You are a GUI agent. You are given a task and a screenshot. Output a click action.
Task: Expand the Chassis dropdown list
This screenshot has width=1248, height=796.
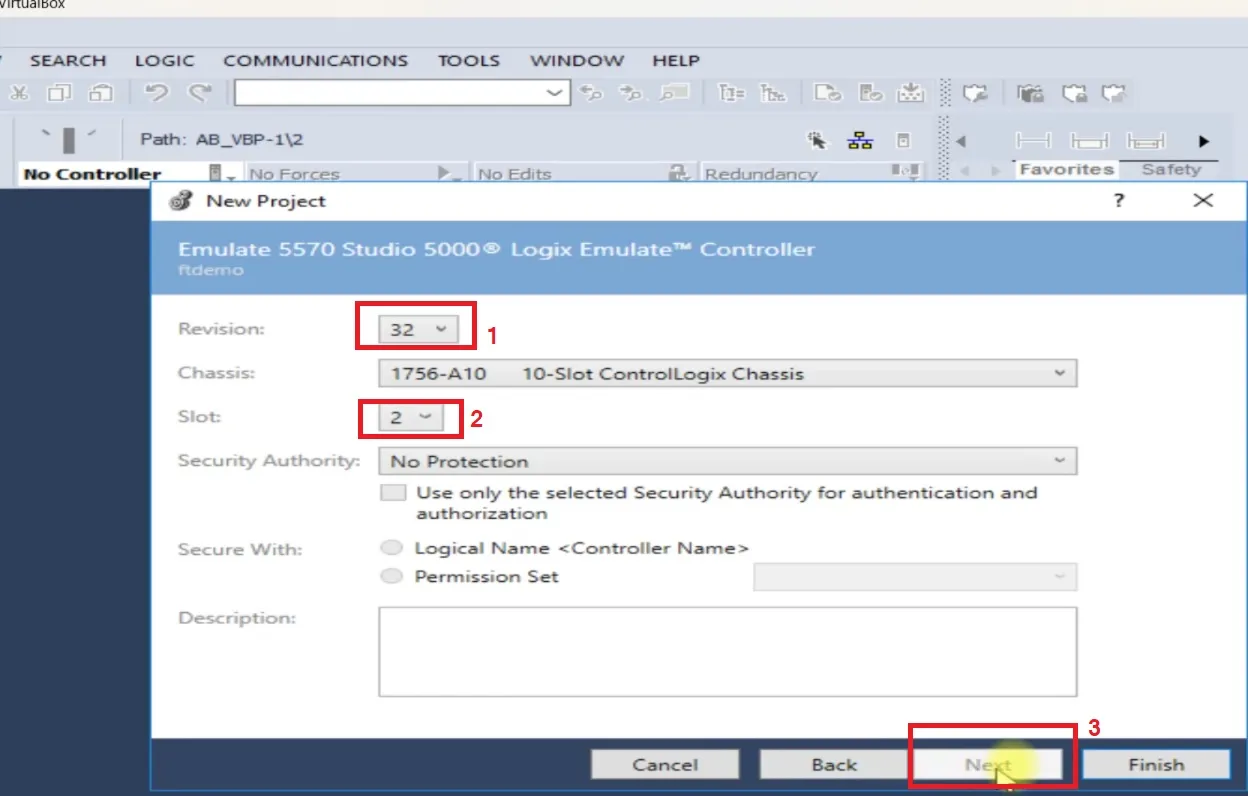pos(727,374)
